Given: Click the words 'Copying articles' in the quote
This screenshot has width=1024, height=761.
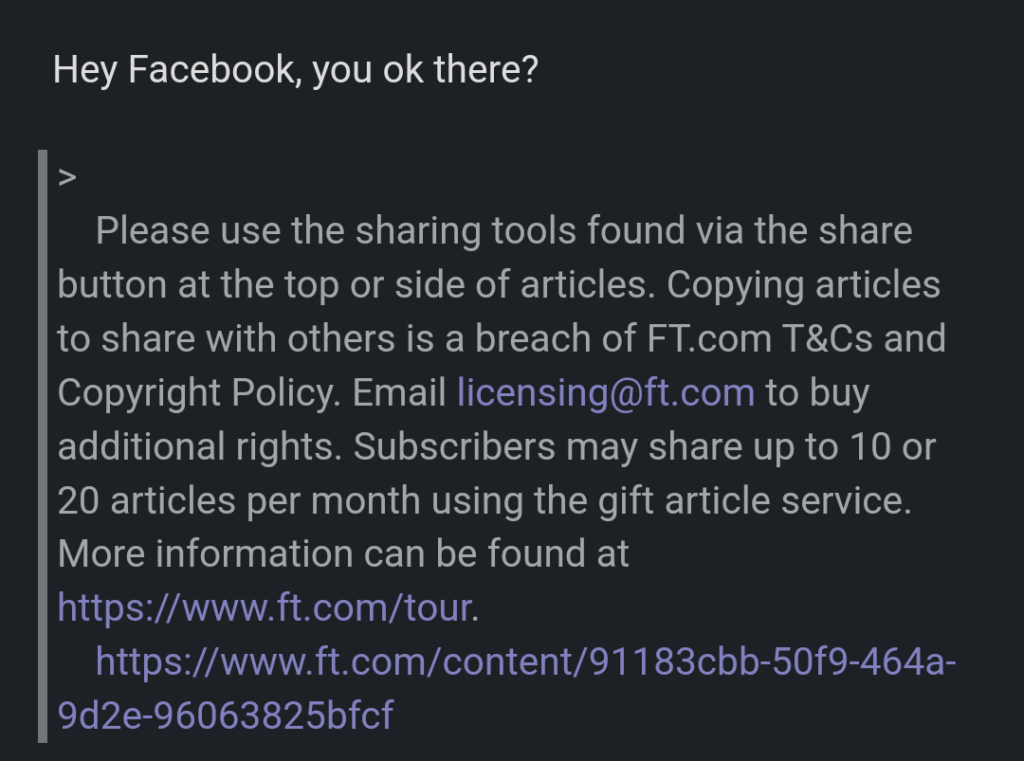Looking at the screenshot, I should click(803, 286).
